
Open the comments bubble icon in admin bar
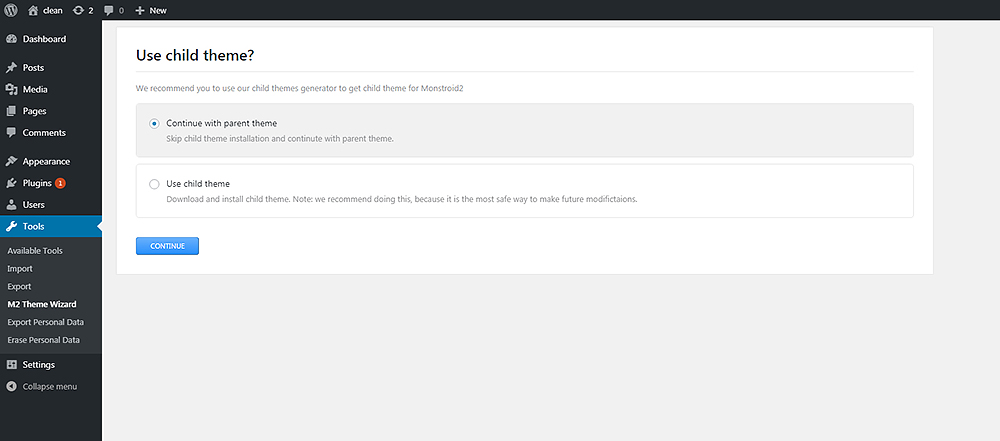(109, 10)
